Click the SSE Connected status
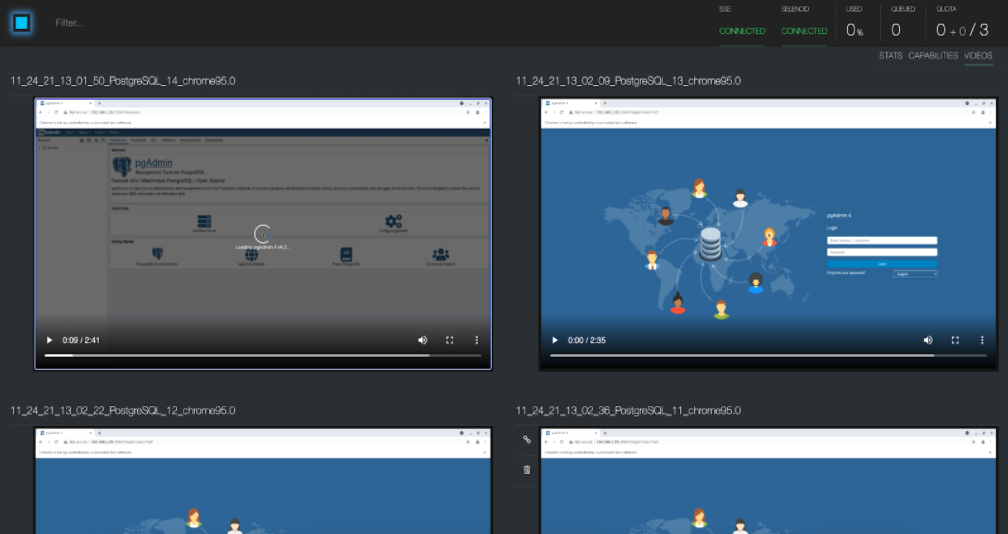 point(742,31)
